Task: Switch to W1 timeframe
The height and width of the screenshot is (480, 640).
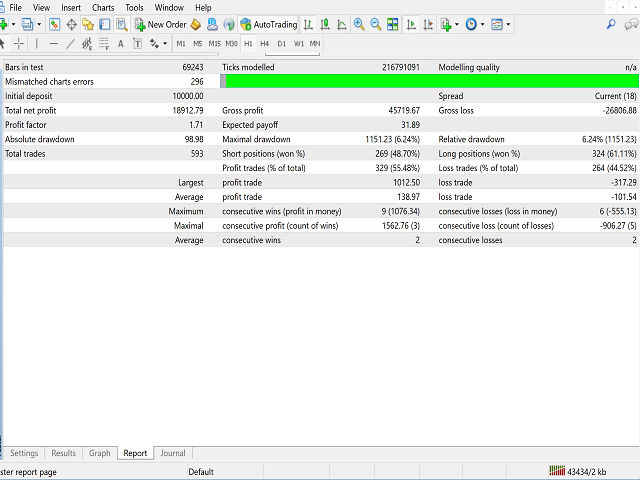Action: tap(299, 43)
